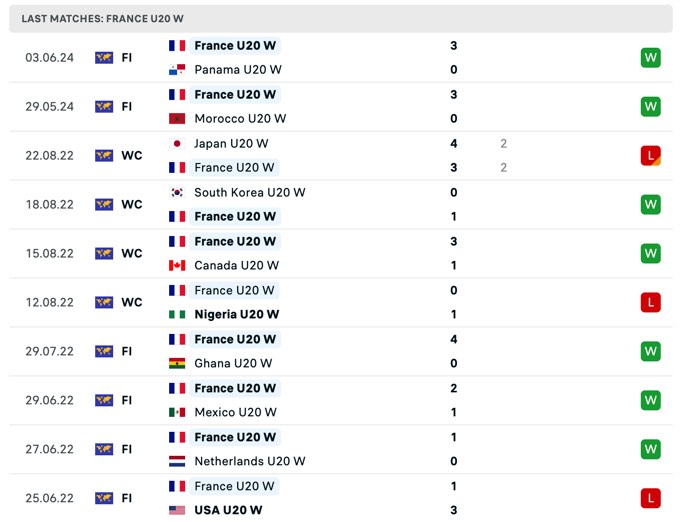Click the Morocco flag icon

tap(177, 119)
